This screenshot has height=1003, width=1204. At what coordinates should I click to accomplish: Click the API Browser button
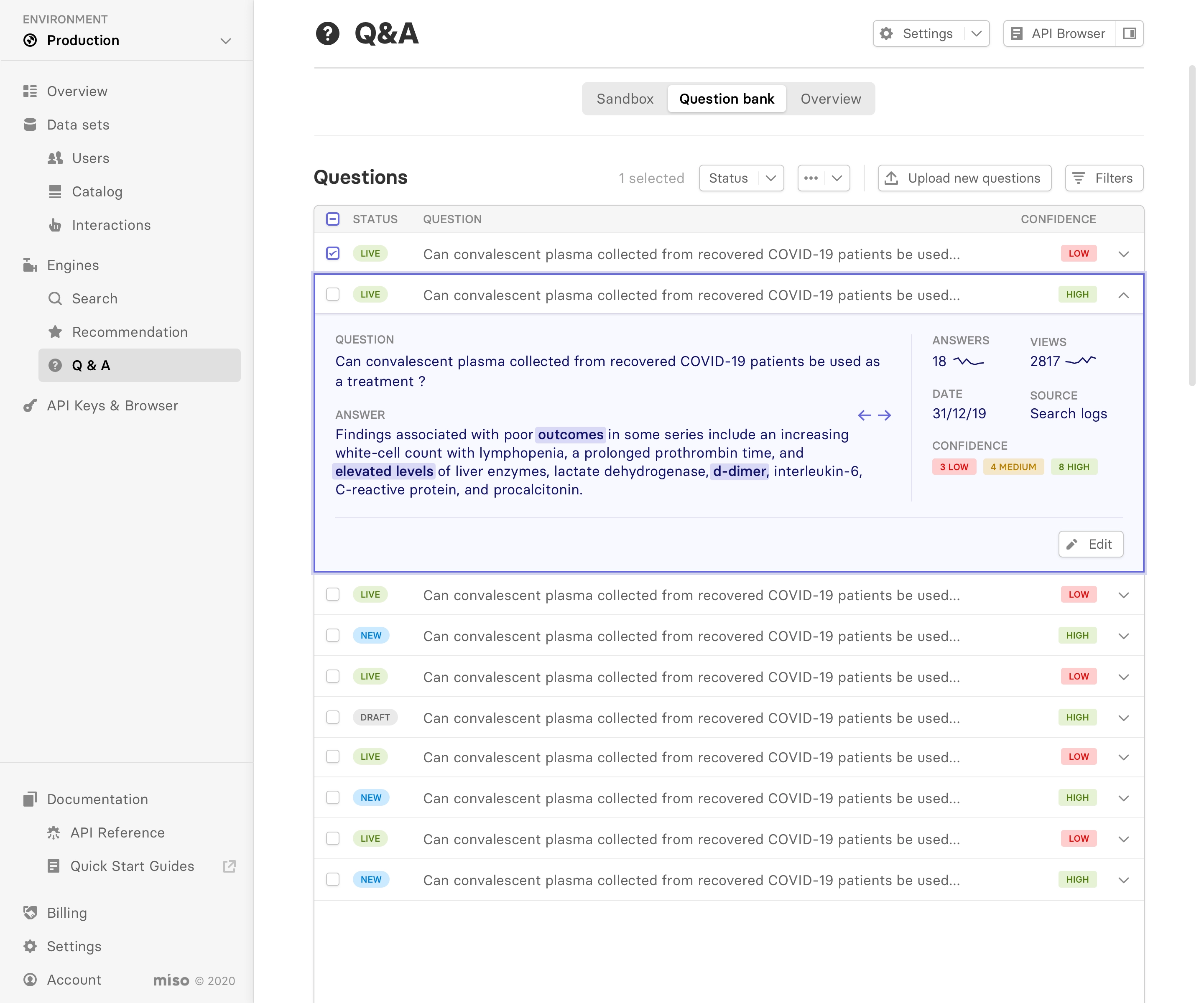coord(1059,33)
